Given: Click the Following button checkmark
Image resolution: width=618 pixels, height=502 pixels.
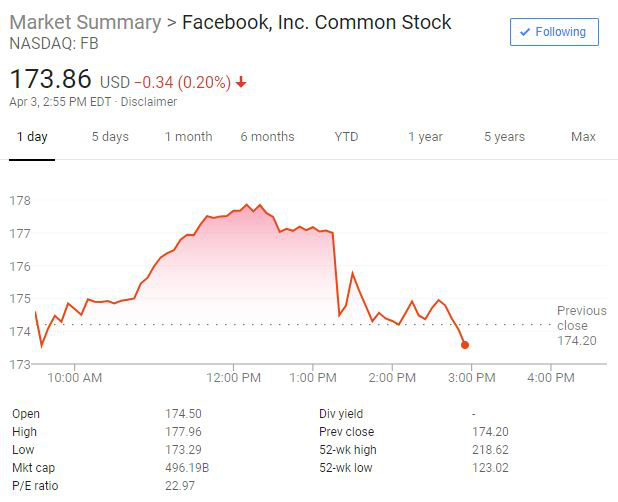Looking at the screenshot, I should [x=525, y=32].
